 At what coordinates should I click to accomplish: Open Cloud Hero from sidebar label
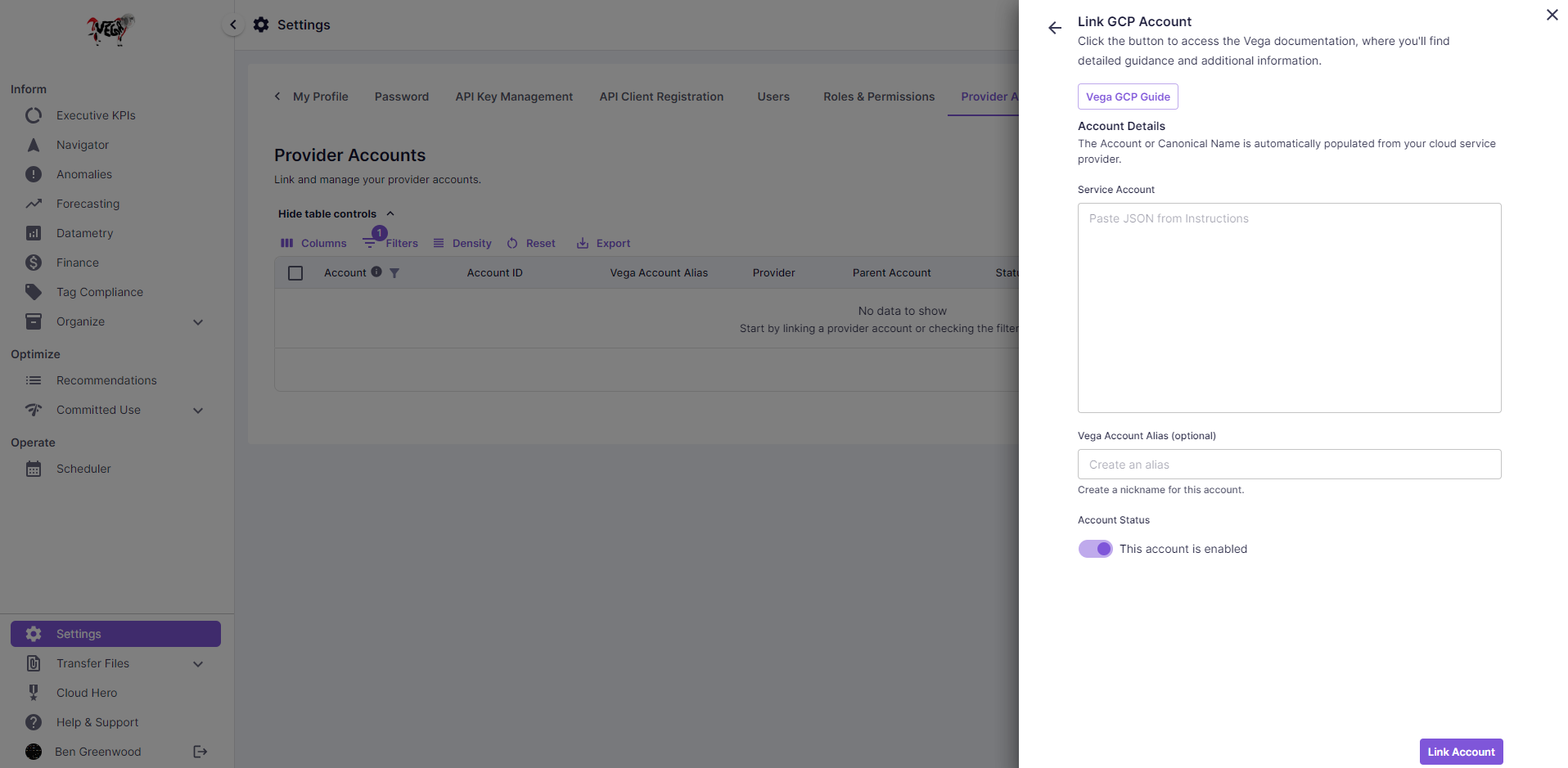(x=87, y=693)
